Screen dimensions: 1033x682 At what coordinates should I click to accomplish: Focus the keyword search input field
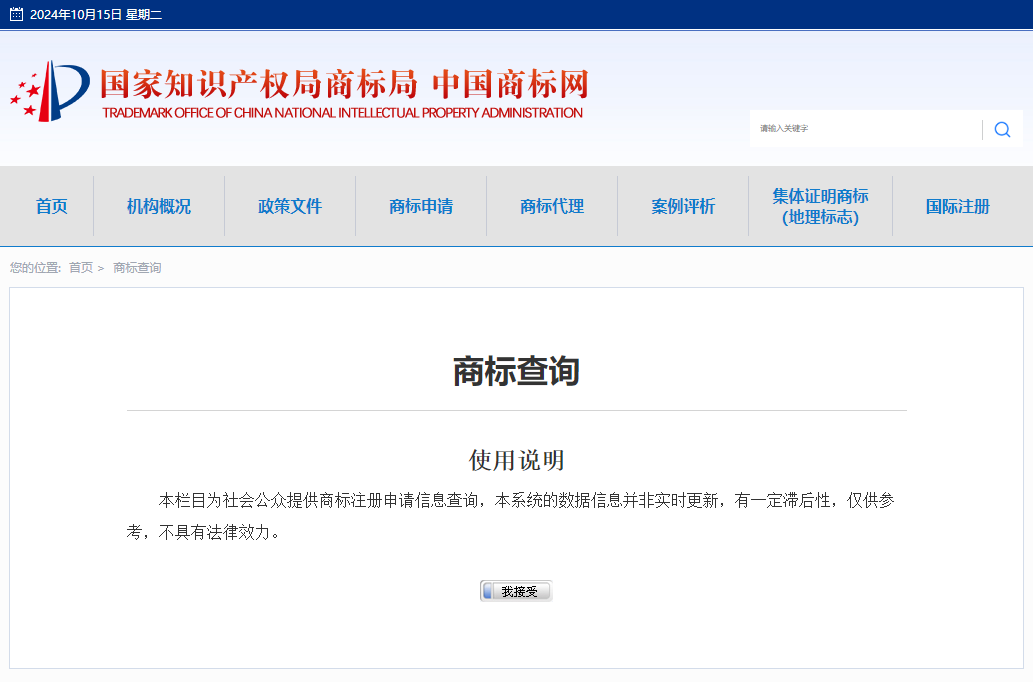click(x=866, y=128)
